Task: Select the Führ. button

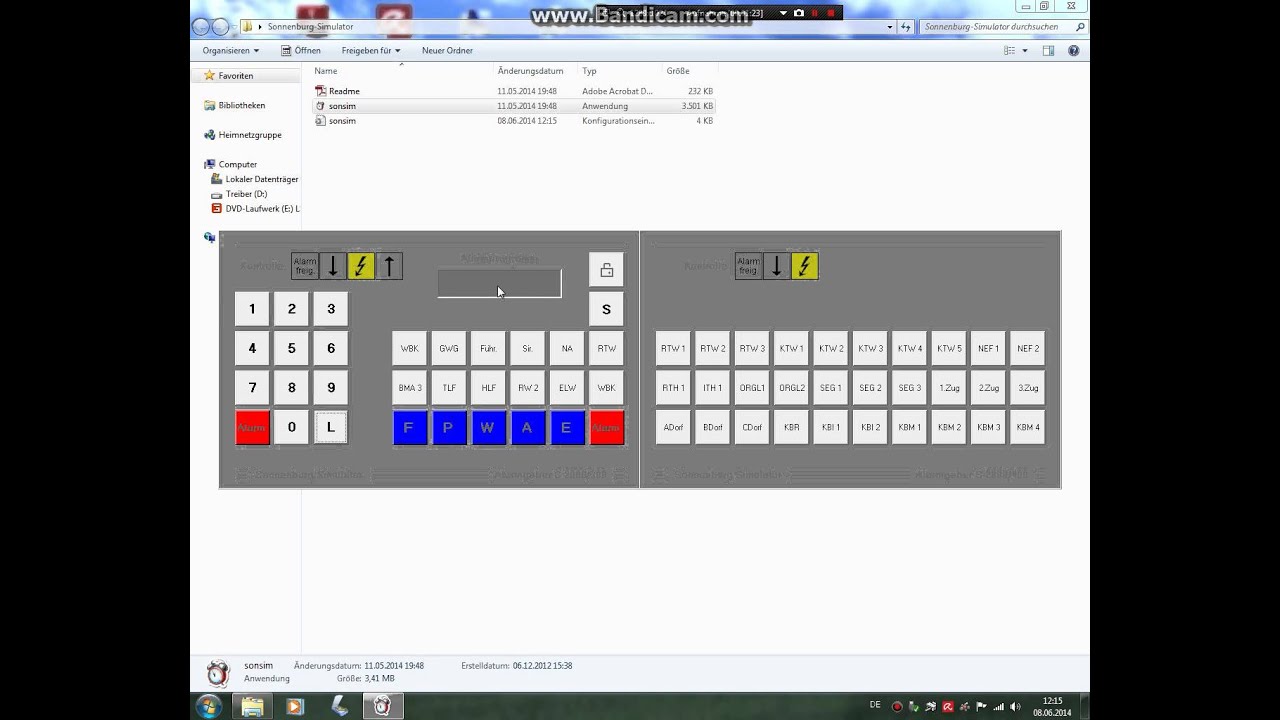Action: click(x=488, y=349)
